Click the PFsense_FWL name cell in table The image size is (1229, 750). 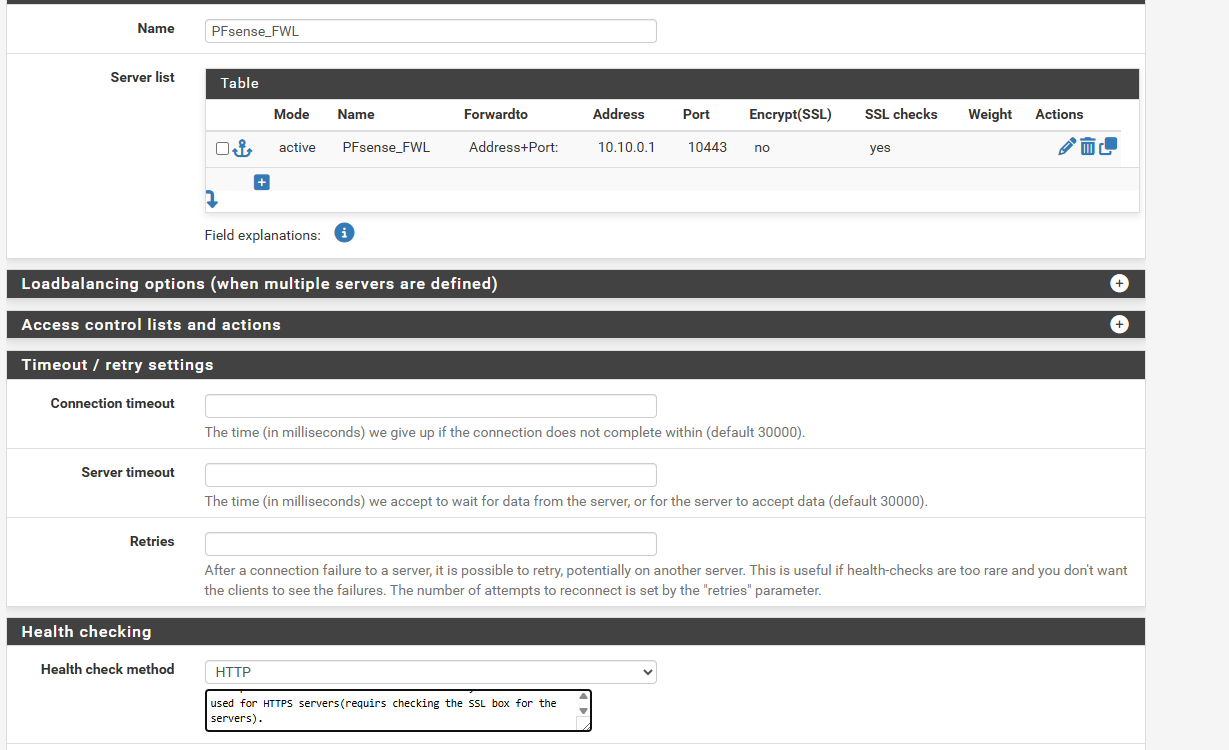point(386,147)
